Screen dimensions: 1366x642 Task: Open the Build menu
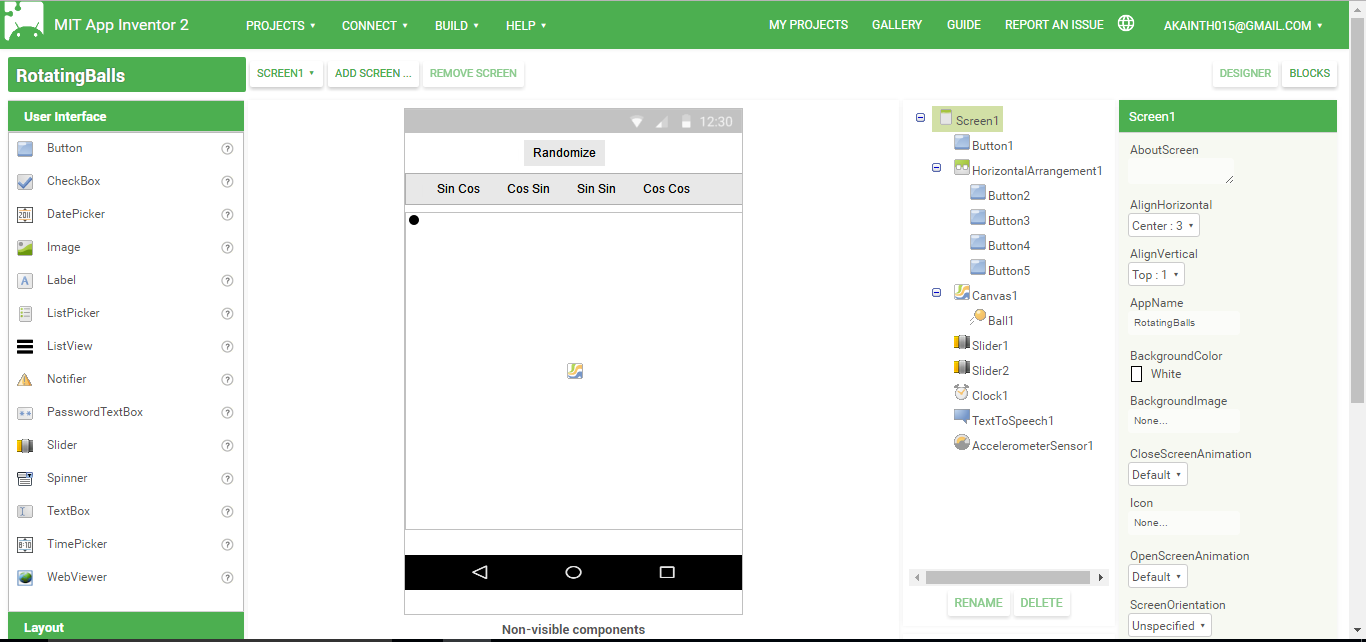click(x=457, y=26)
